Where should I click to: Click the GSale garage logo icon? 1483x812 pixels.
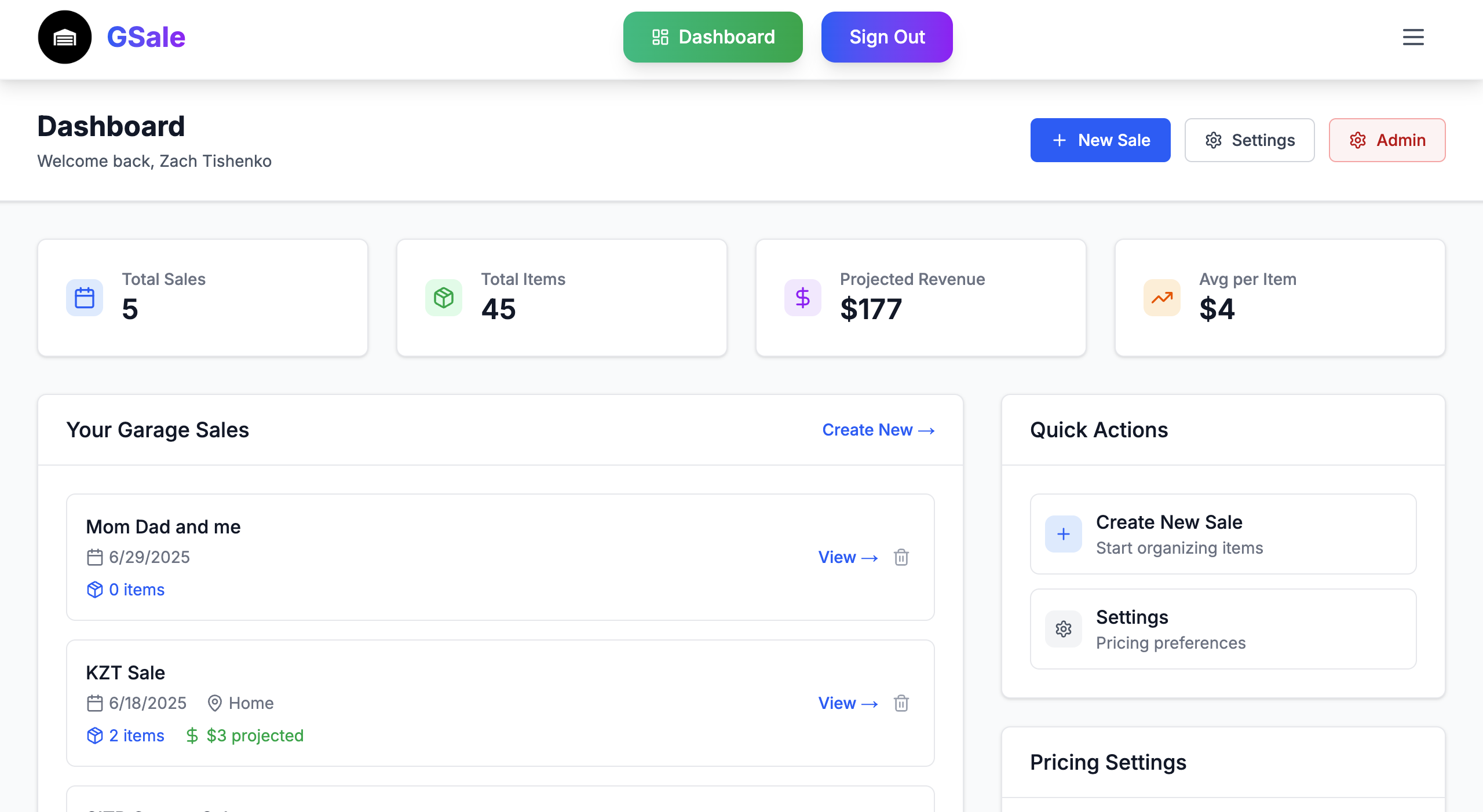pyautogui.click(x=64, y=37)
